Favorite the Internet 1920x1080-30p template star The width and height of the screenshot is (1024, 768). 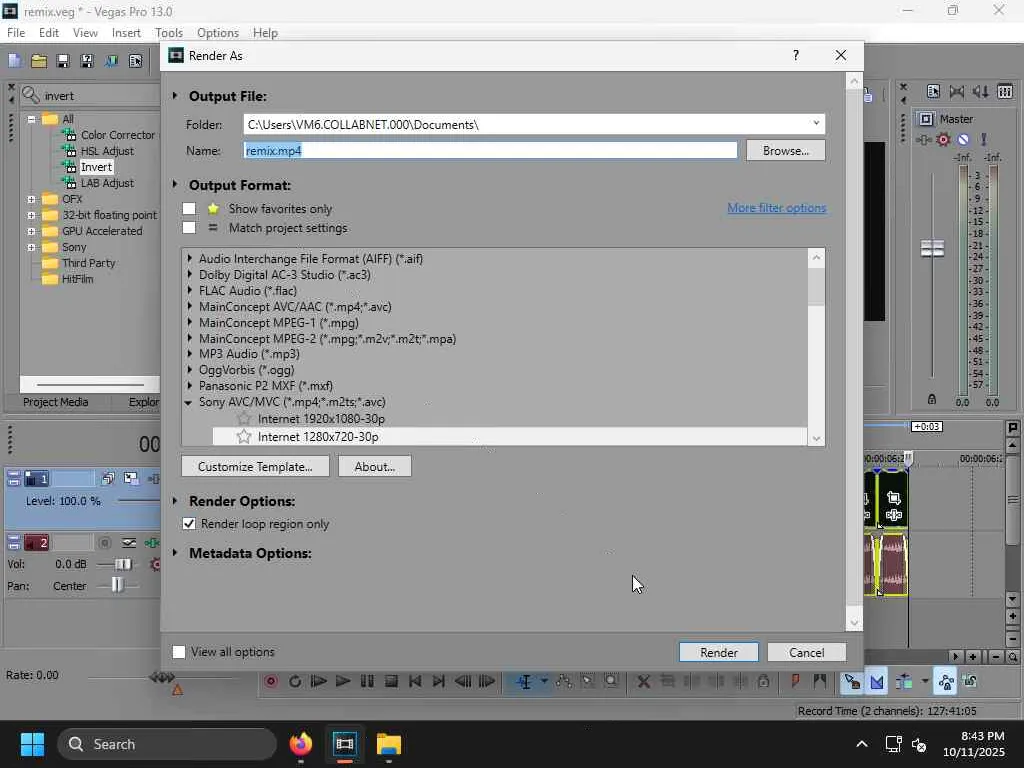coord(244,419)
